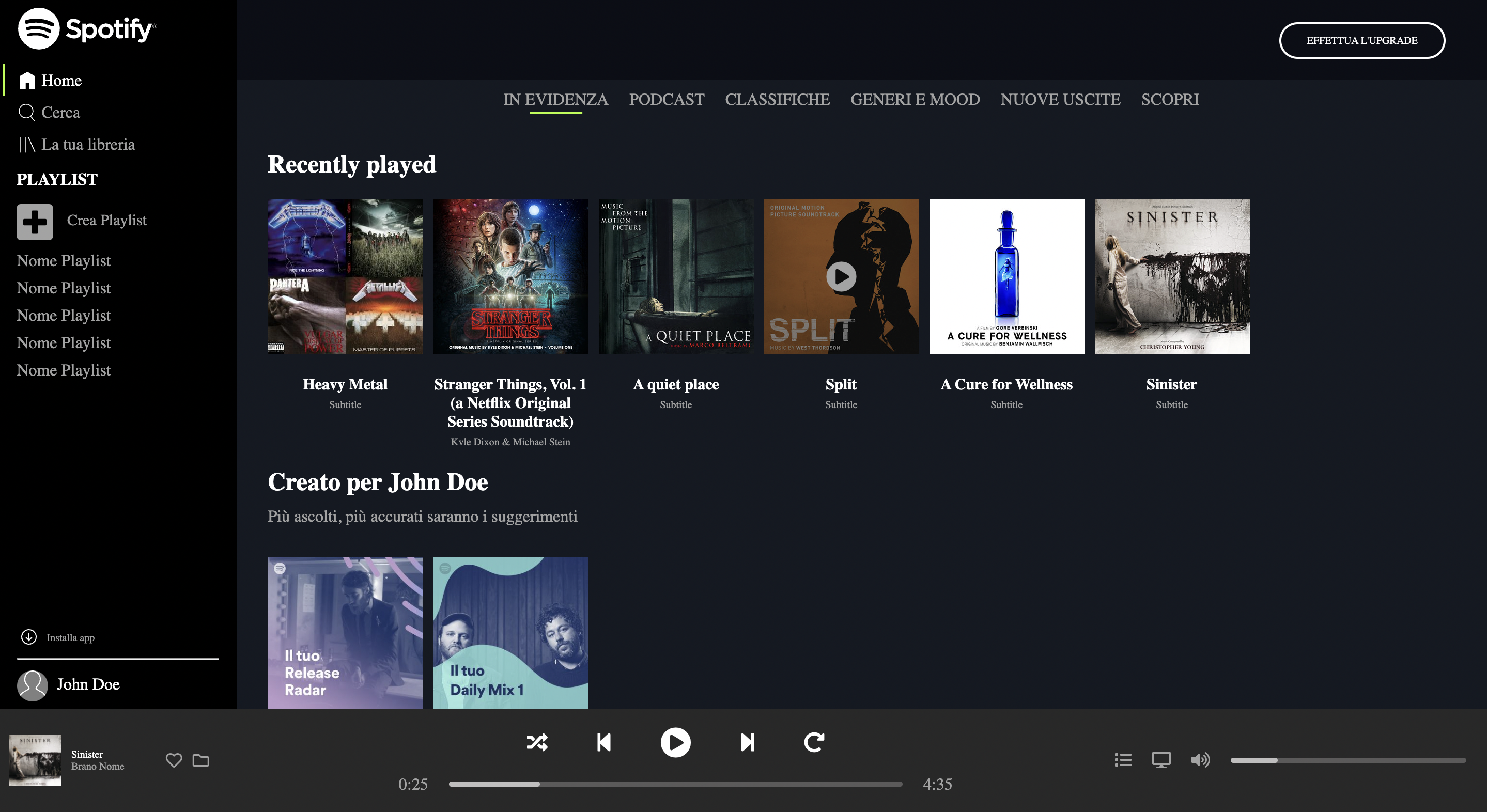Skip to the previous track

(x=604, y=742)
